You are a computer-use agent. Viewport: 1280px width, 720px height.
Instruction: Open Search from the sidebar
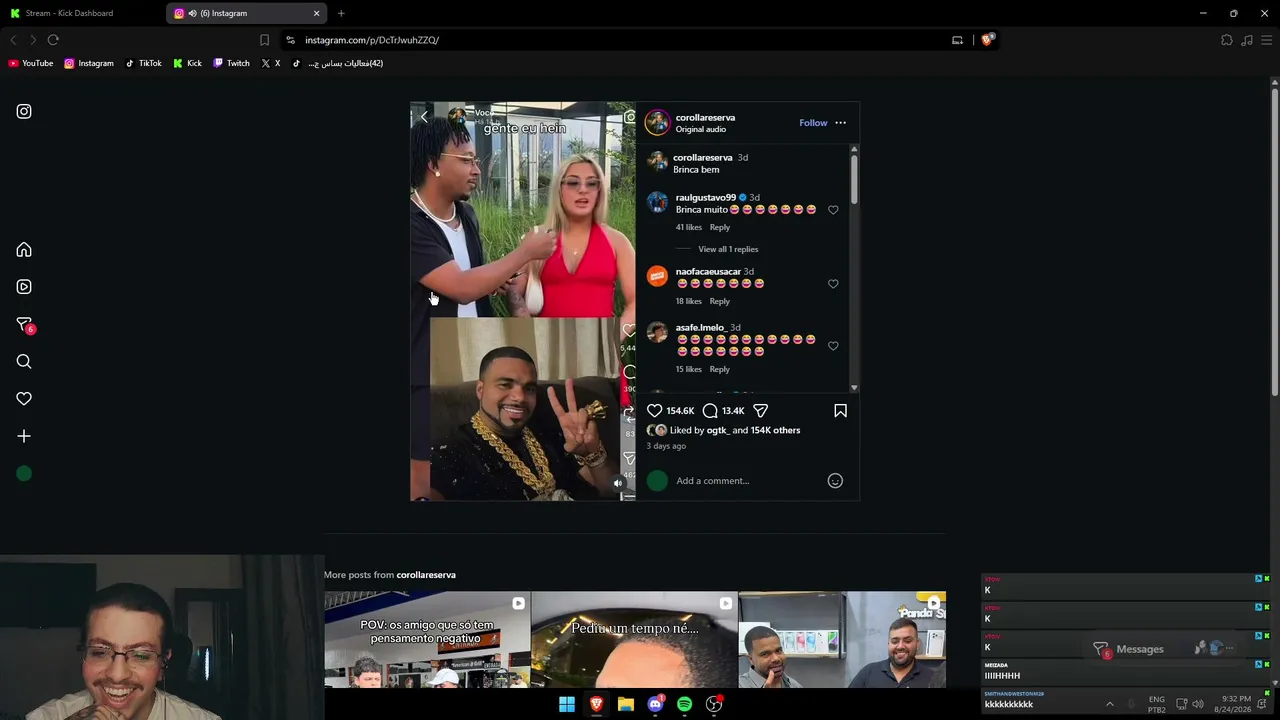(x=24, y=362)
